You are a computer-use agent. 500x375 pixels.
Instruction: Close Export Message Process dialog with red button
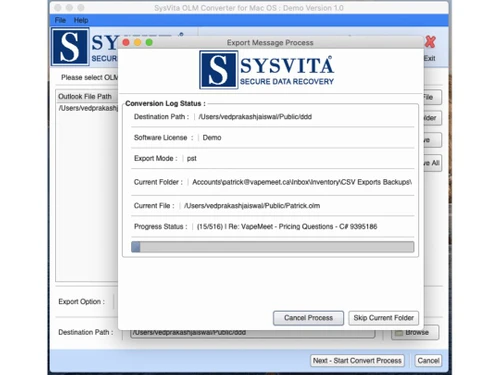[126, 43]
